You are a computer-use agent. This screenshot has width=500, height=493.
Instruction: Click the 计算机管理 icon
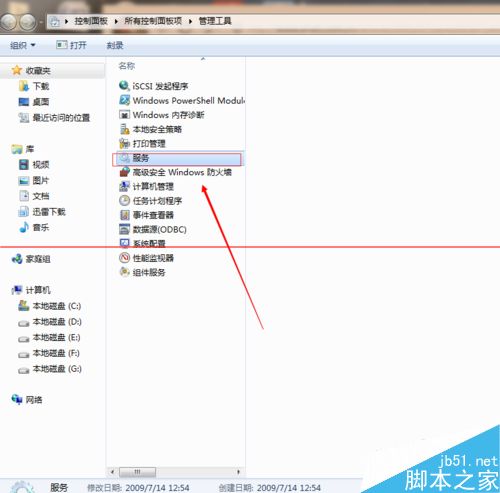124,186
